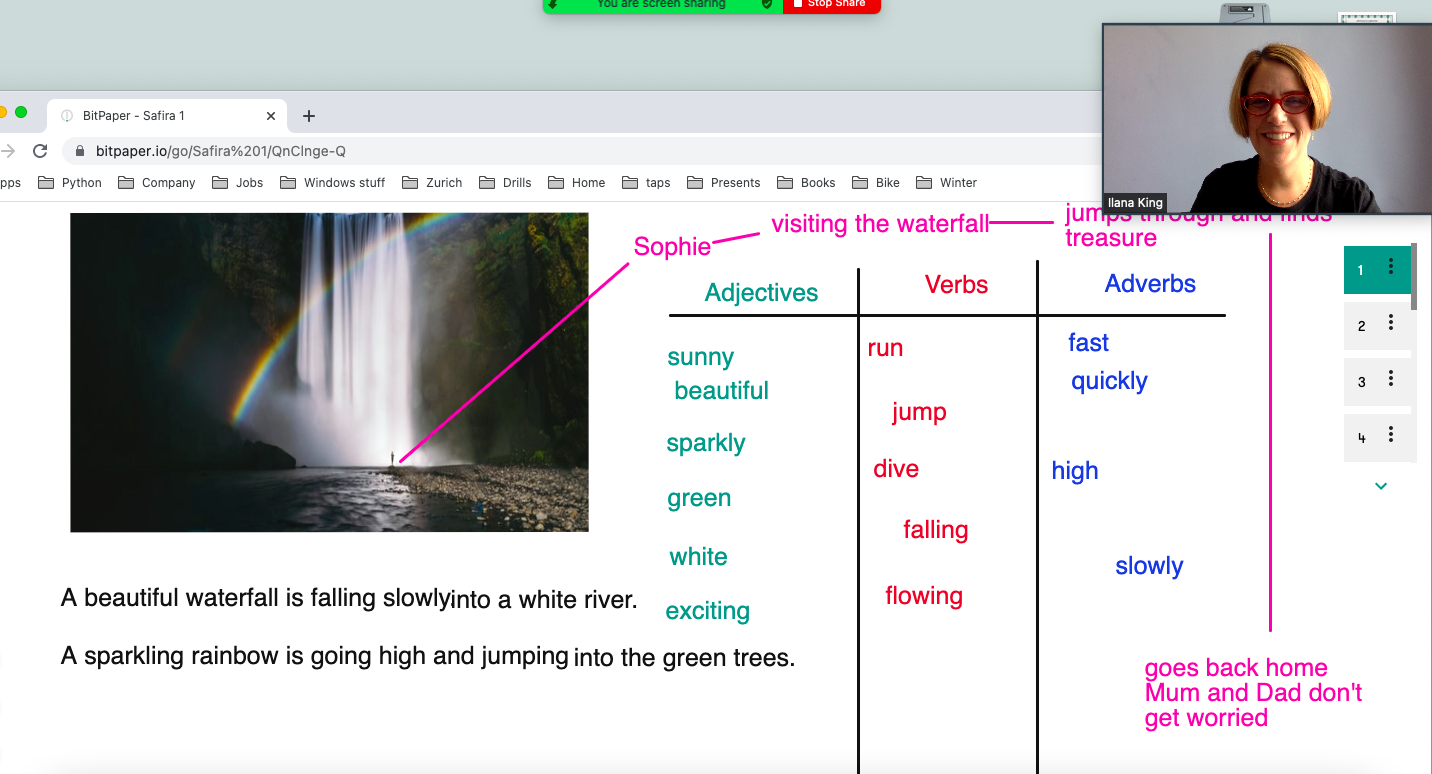Open options menu for page 4

click(1390, 436)
